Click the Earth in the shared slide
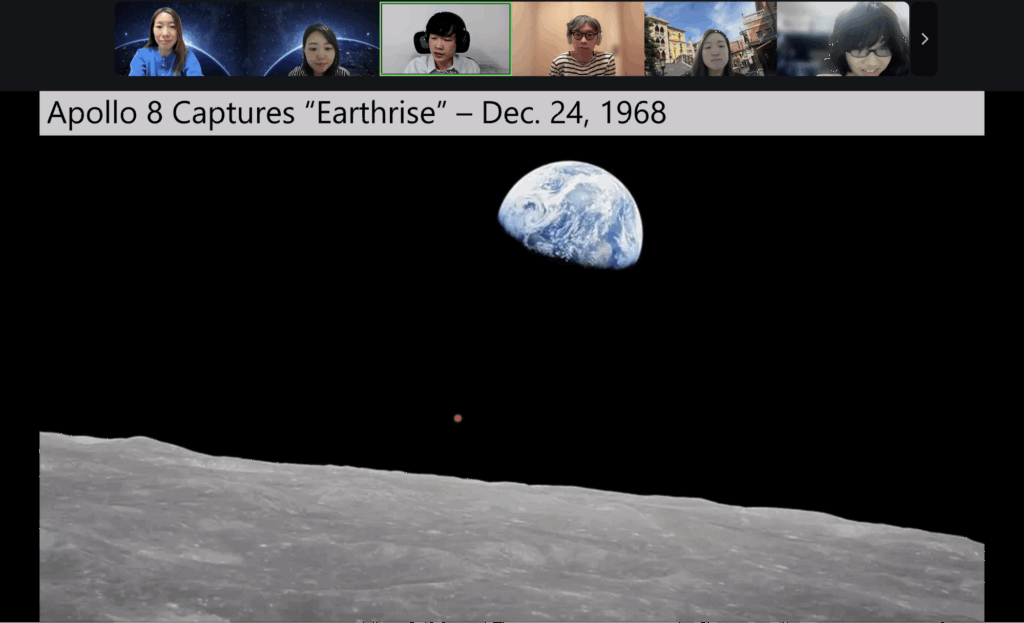Screen dimensions: 1024x623 [x=571, y=214]
